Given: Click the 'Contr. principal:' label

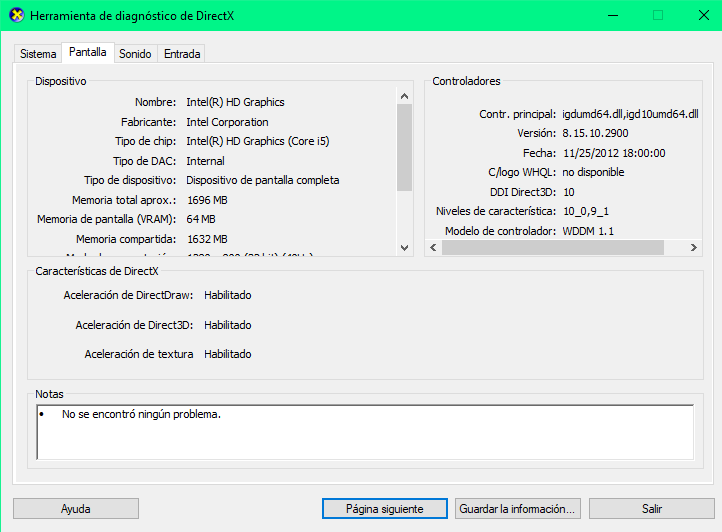Looking at the screenshot, I should (518, 114).
